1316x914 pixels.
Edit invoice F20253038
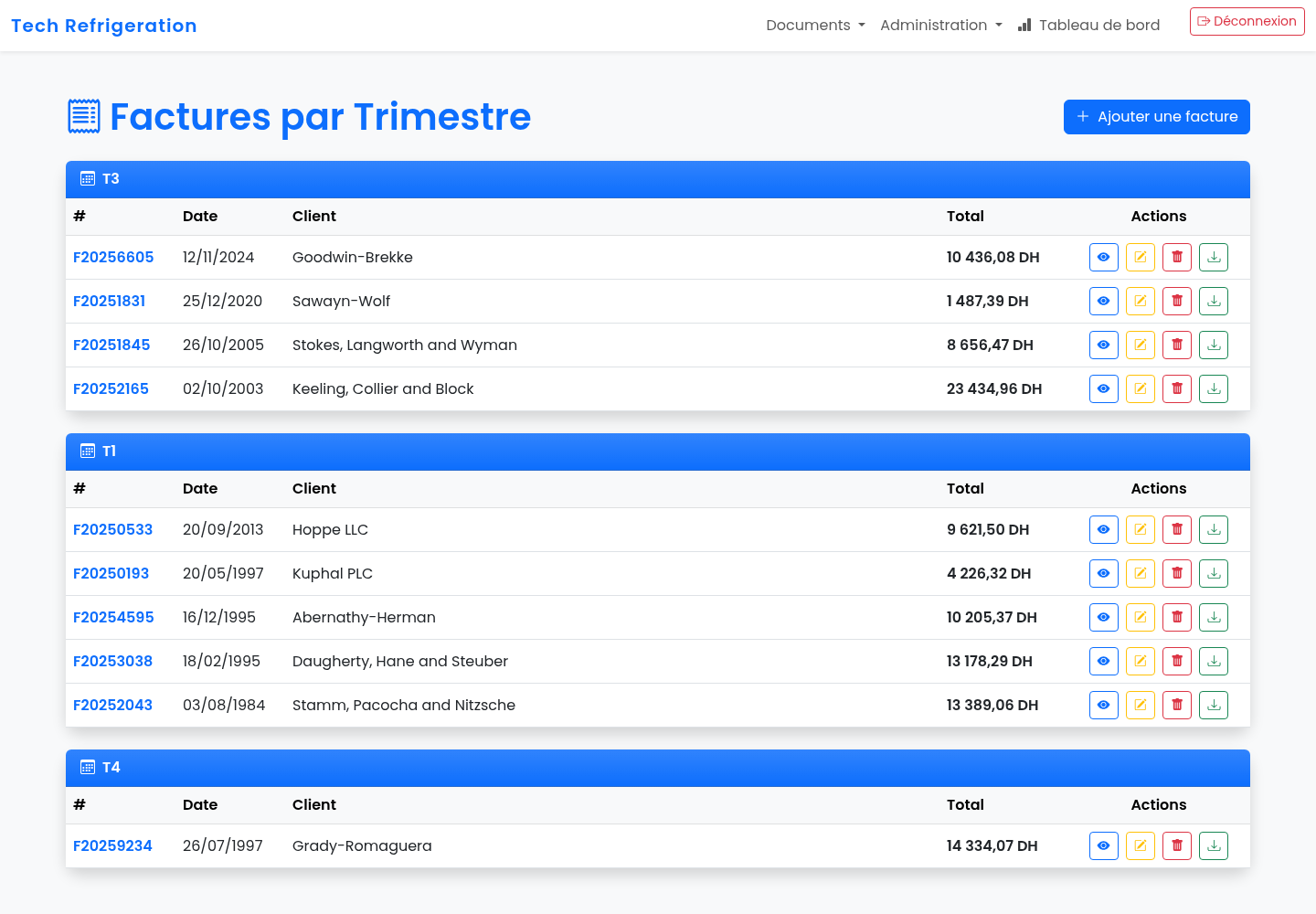(x=1141, y=662)
